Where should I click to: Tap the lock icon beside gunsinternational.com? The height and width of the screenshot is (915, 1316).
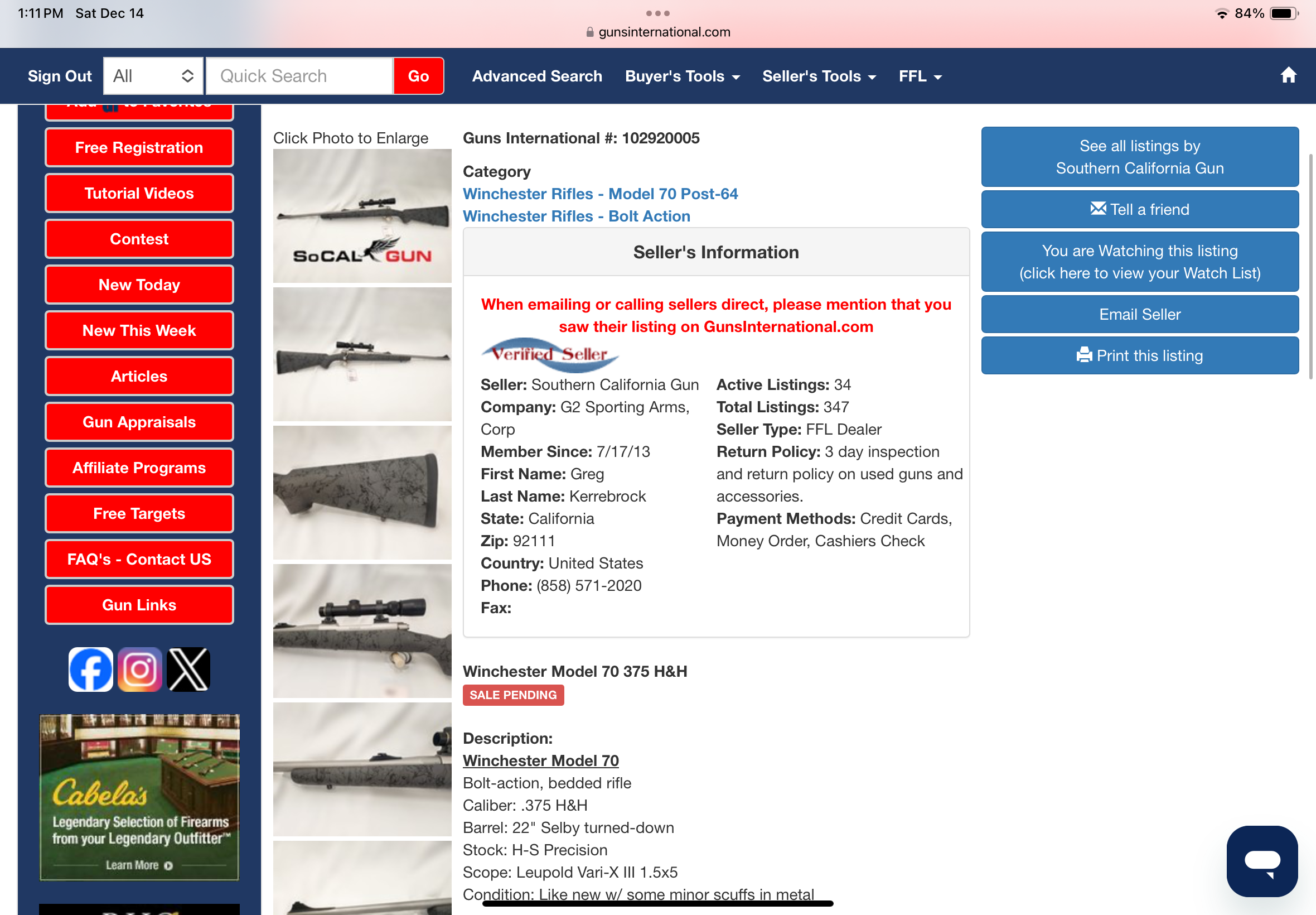click(x=589, y=32)
